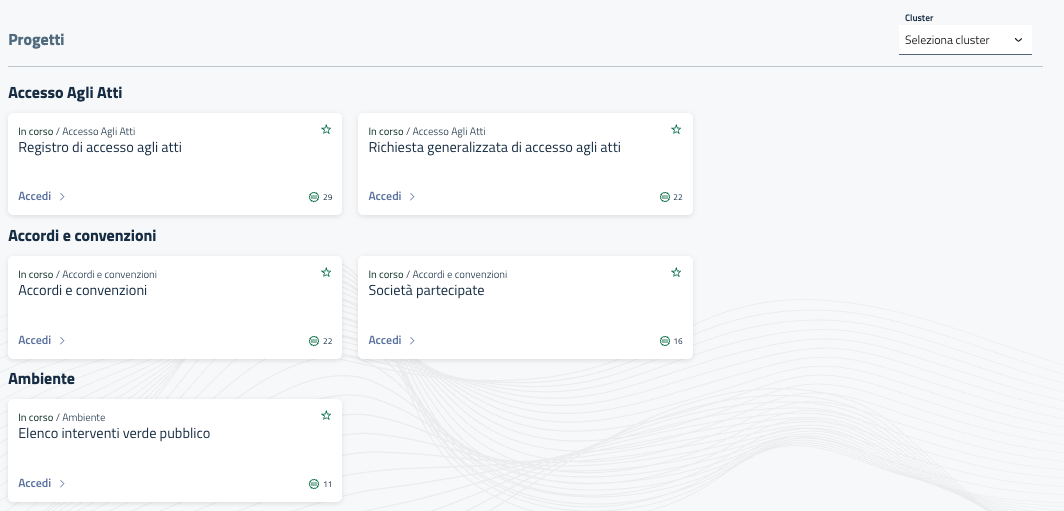Image resolution: width=1064 pixels, height=511 pixels.
Task: Click the Società partecipate card title
Action: [x=426, y=291]
